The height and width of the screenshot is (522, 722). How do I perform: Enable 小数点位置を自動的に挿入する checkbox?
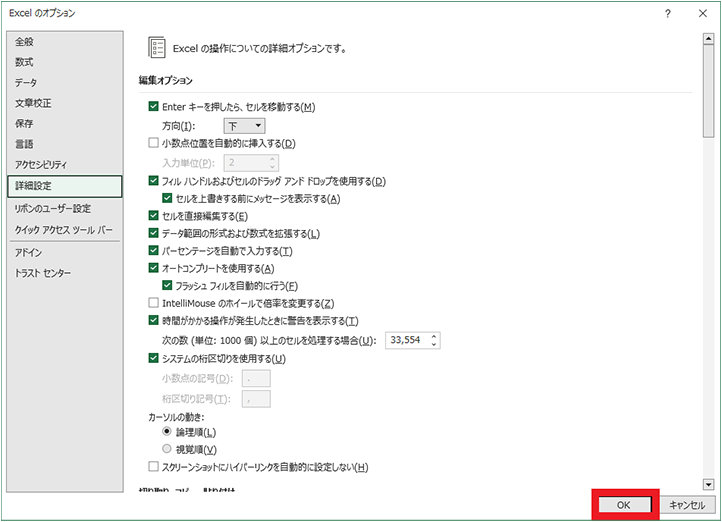pos(153,143)
